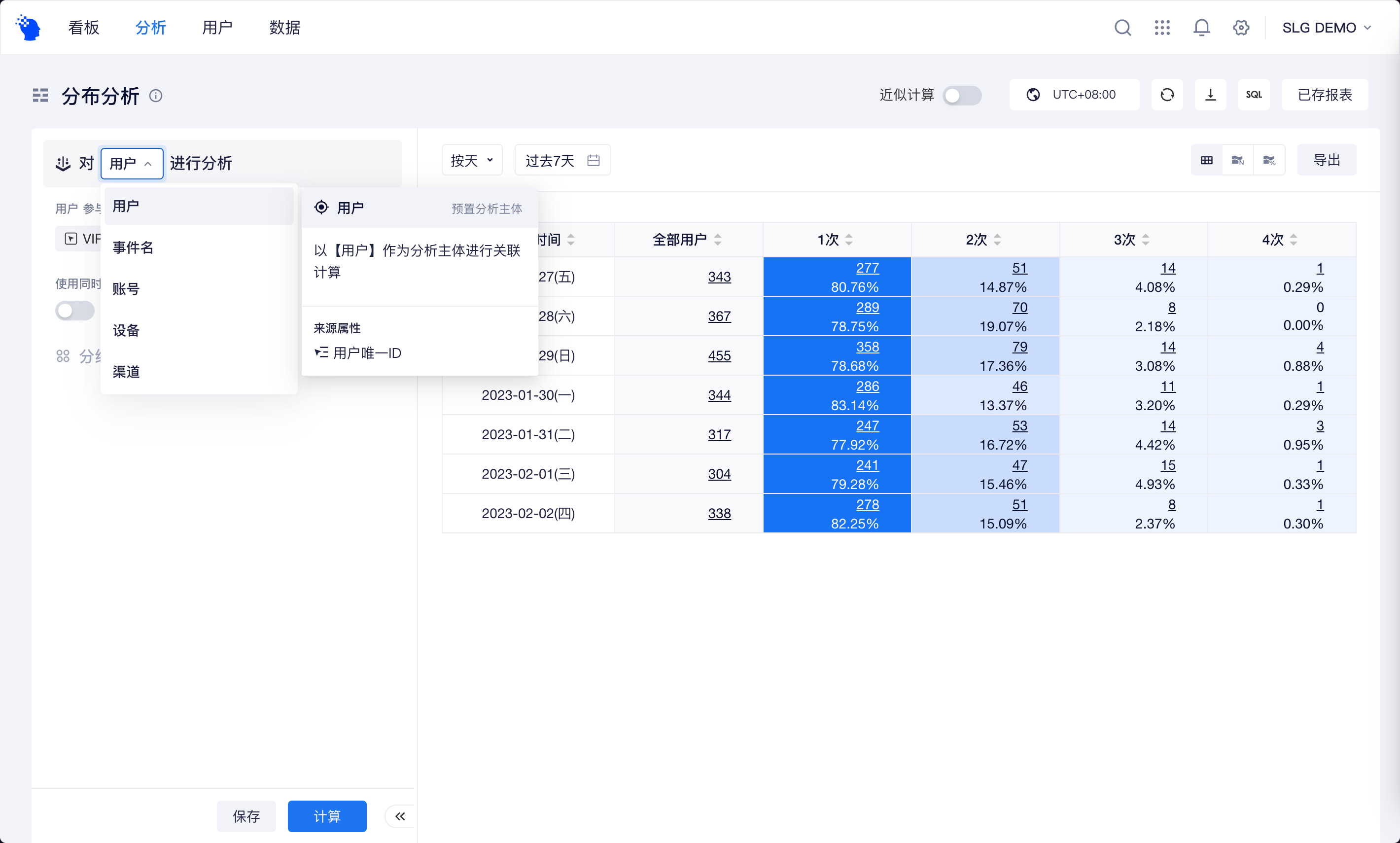Click 1次 value link 278
This screenshot has width=1400, height=843.
867,504
